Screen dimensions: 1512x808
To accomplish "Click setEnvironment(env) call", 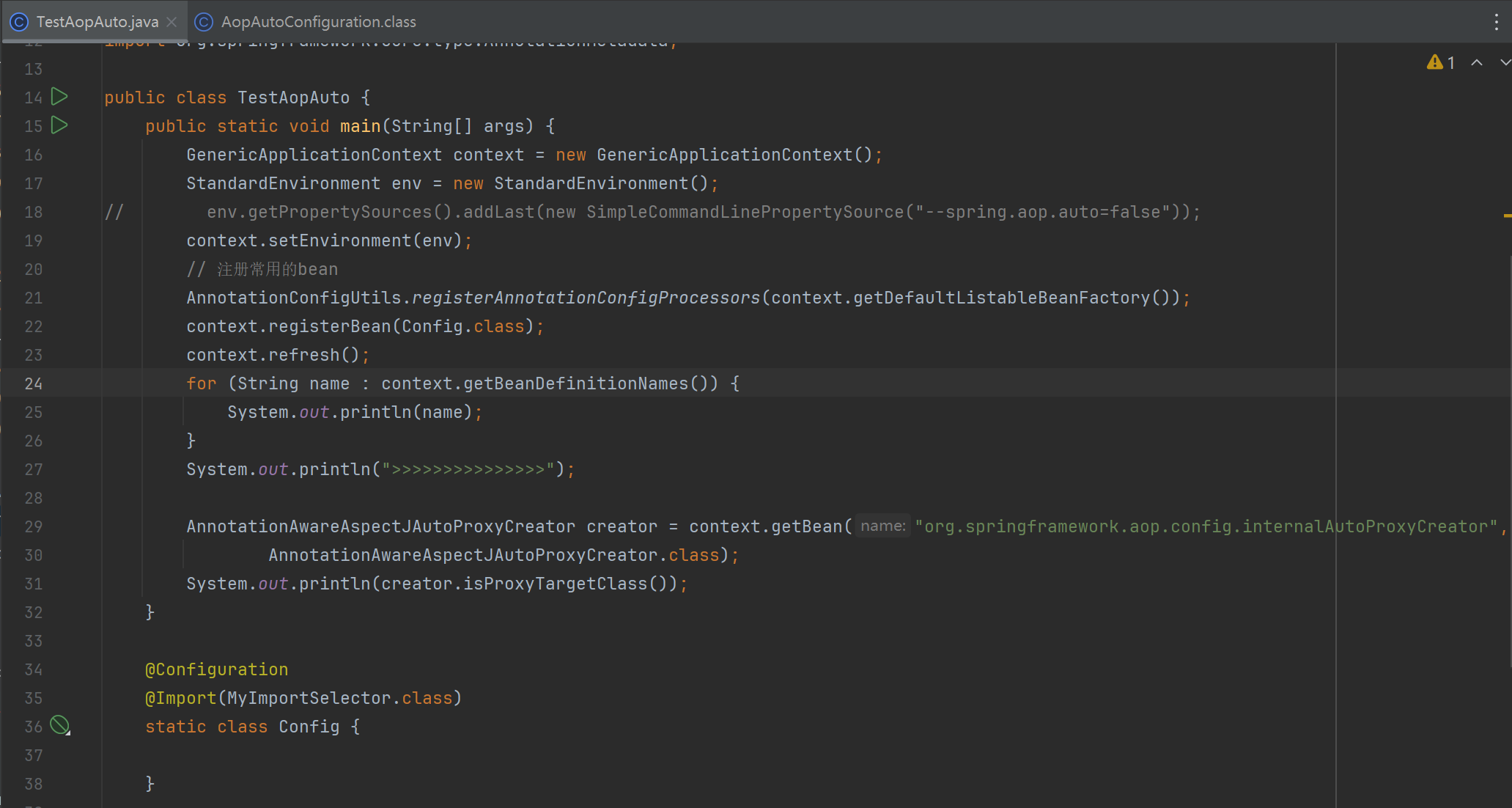I will pyautogui.click(x=365, y=240).
